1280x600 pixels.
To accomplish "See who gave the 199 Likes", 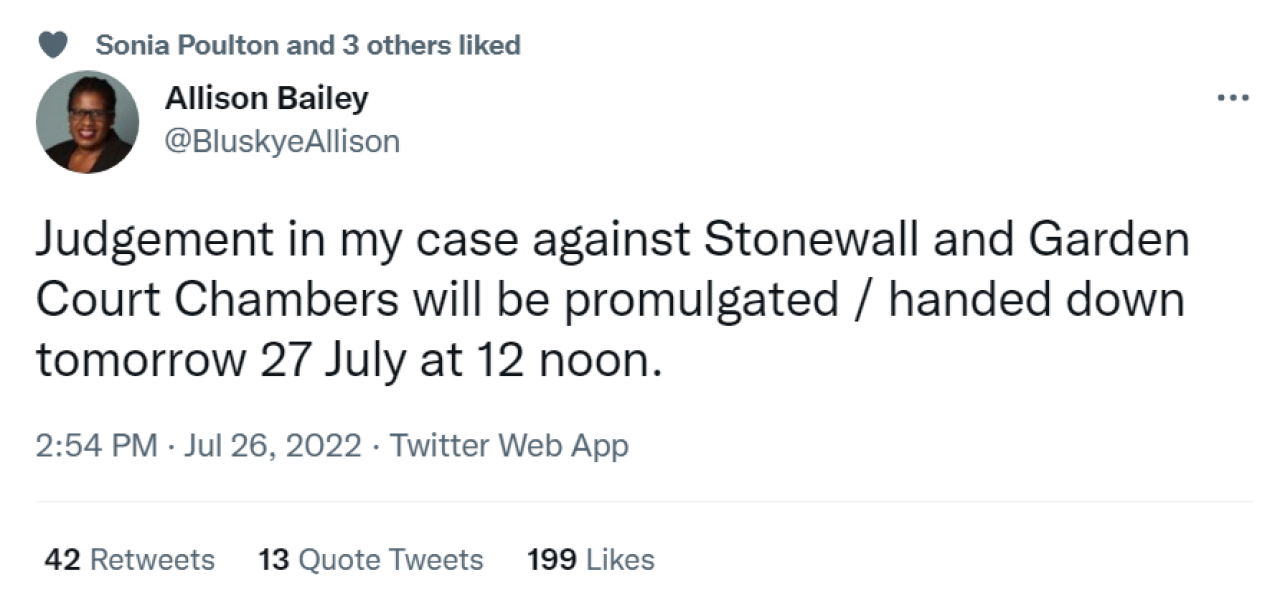I will pyautogui.click(x=590, y=560).
